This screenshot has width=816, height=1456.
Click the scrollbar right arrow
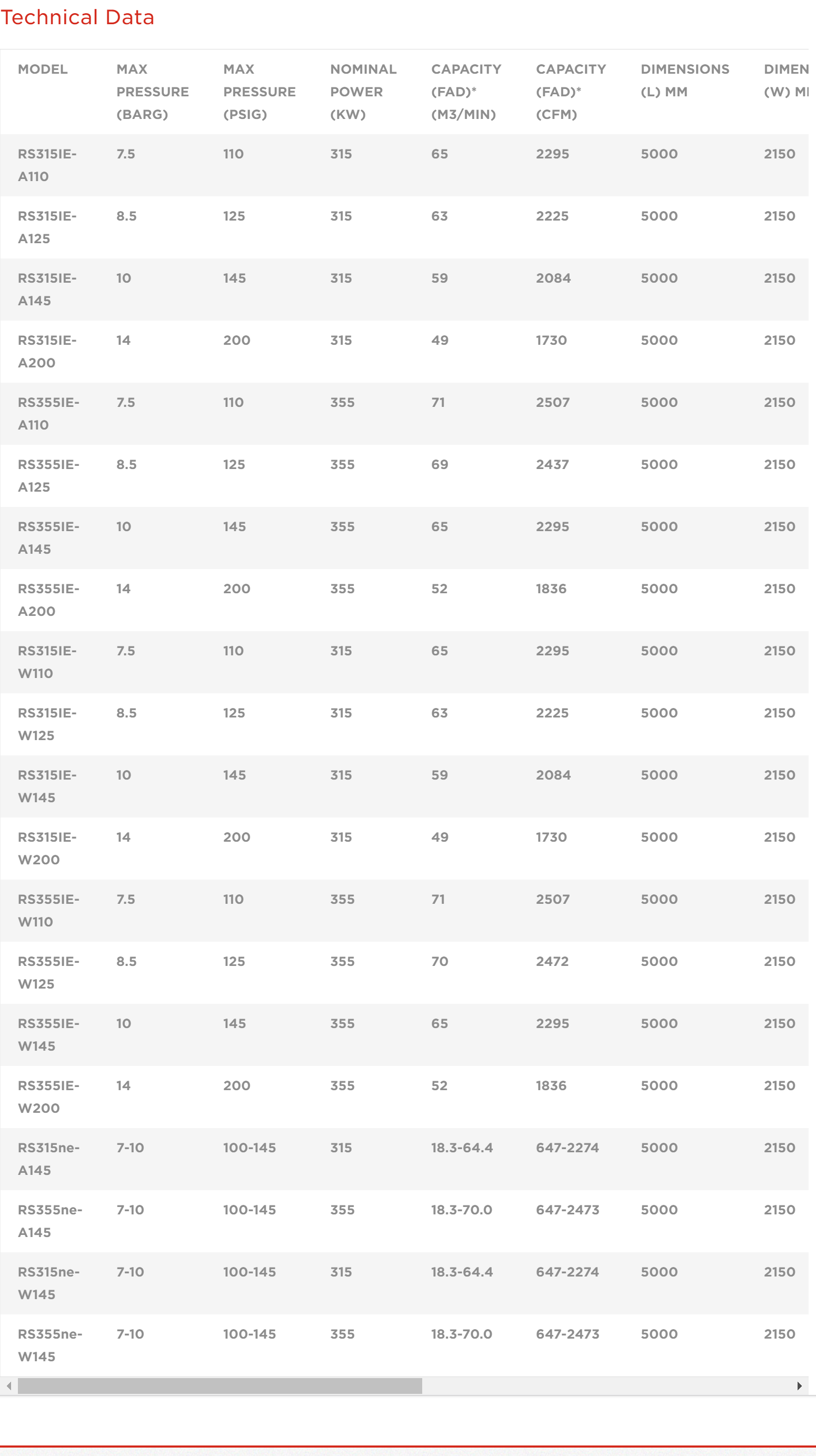799,1386
